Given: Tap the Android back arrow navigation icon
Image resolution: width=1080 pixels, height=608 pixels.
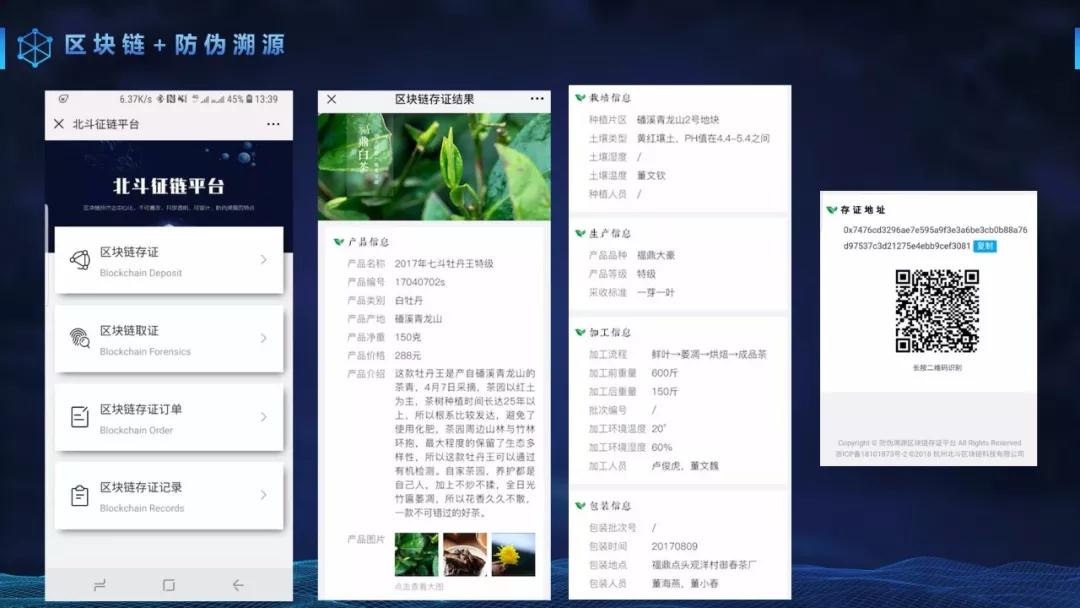Looking at the screenshot, I should pyautogui.click(x=238, y=585).
